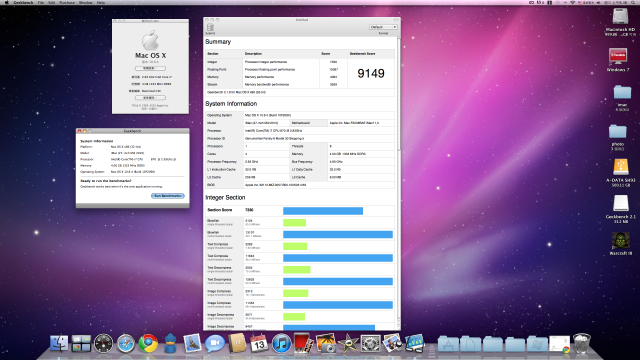Open iCal calendar showing 13 in dock

point(259,343)
